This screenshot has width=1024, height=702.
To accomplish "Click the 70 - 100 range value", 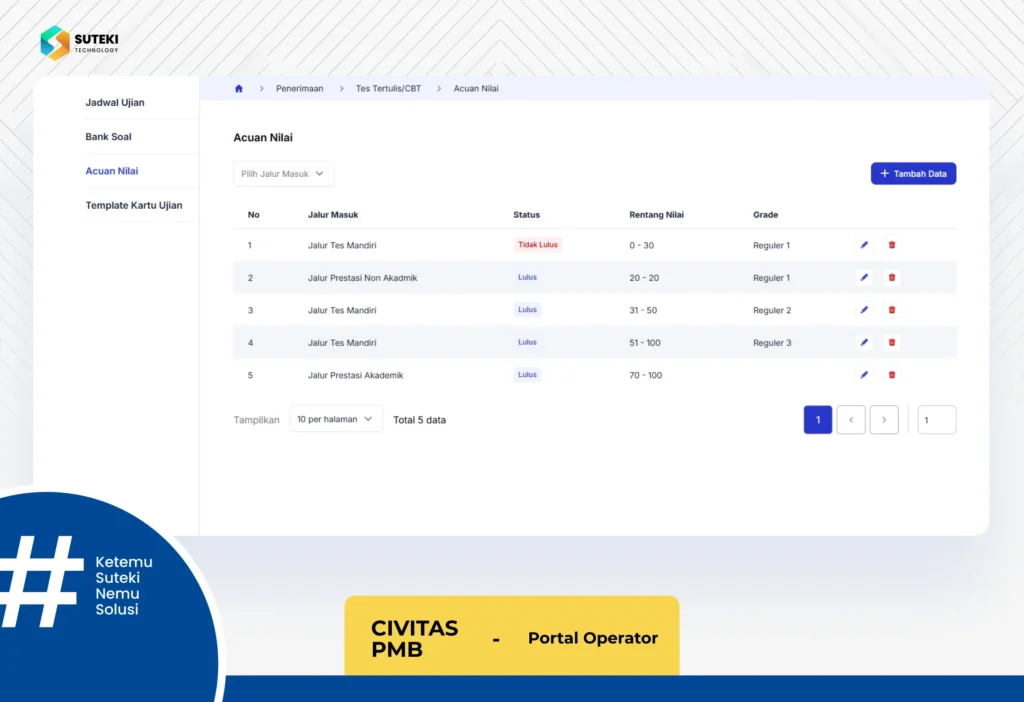I will coord(645,375).
